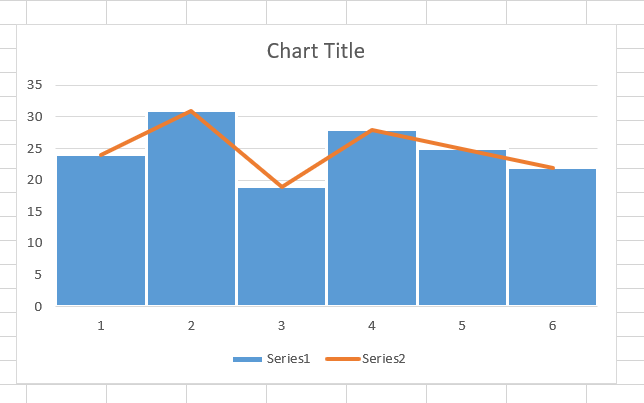Click the vertical axis label 35
The width and height of the screenshot is (644, 403).
tap(34, 85)
